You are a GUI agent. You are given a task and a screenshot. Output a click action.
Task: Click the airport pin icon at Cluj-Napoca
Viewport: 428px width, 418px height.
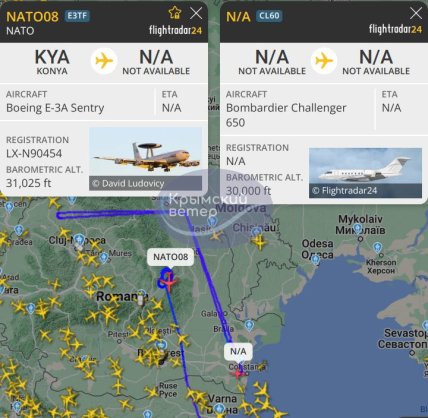click(x=79, y=239)
